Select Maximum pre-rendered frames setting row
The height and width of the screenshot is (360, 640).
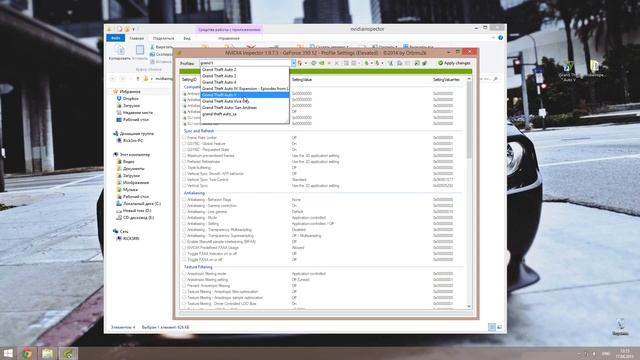pyautogui.click(x=322, y=156)
